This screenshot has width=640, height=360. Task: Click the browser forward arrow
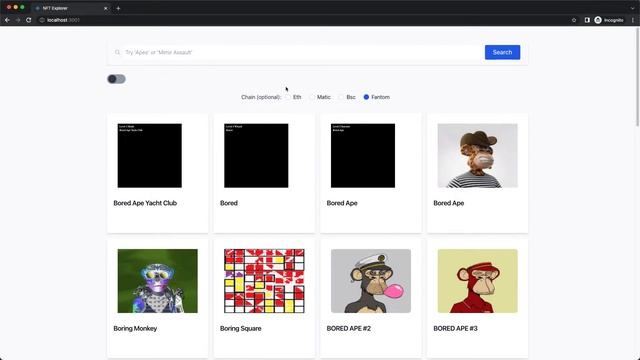pyautogui.click(x=18, y=20)
